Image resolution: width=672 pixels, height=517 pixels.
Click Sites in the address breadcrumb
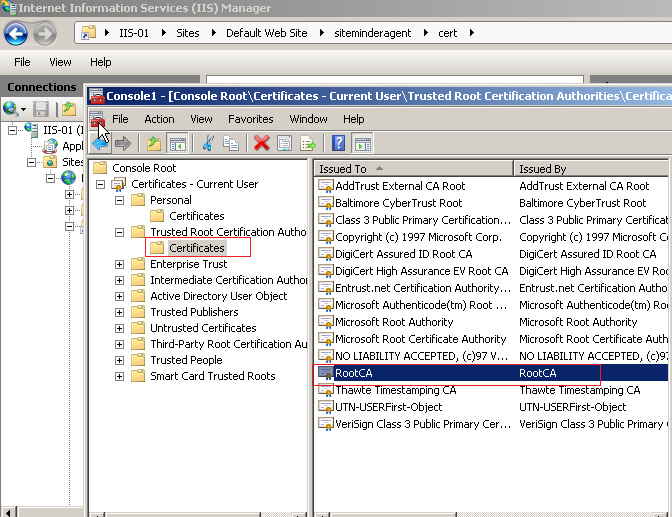[188, 33]
